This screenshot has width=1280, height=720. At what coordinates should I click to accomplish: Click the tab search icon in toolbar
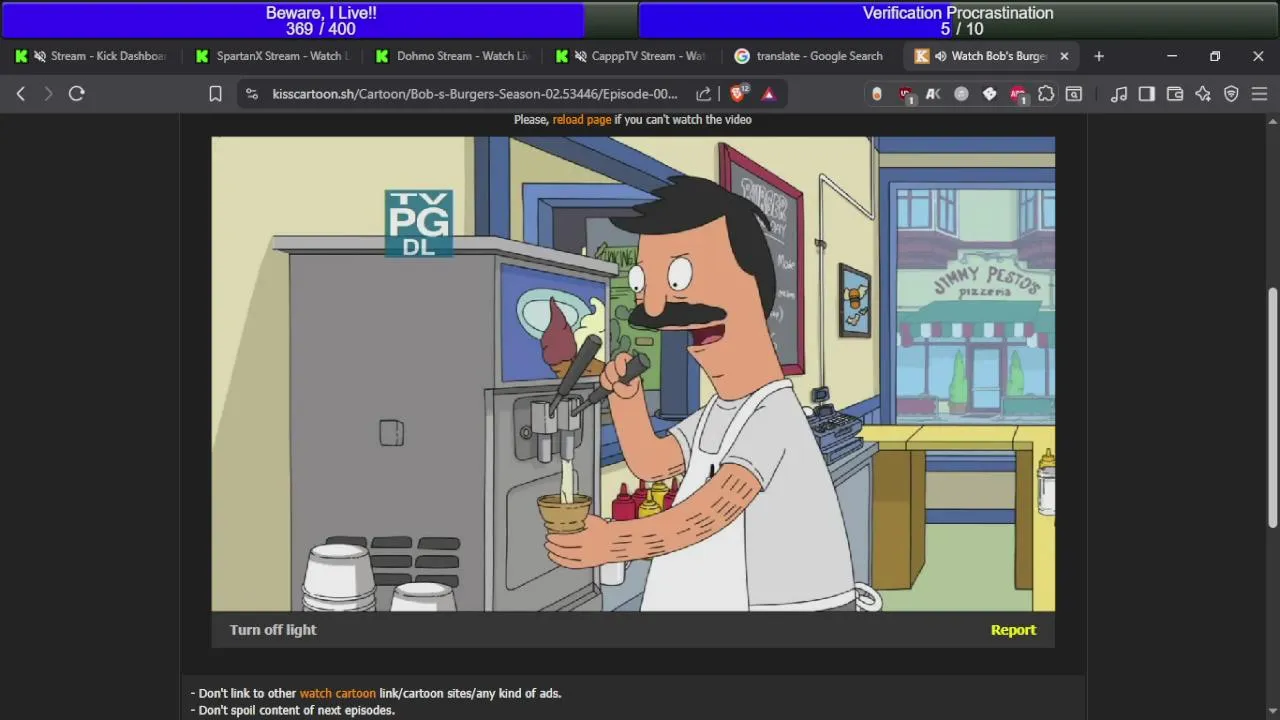point(1074,94)
